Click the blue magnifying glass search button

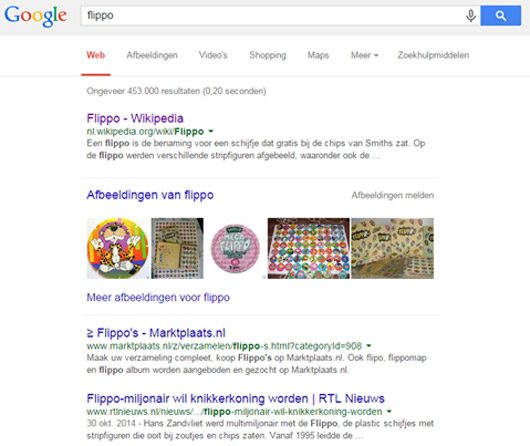point(501,16)
